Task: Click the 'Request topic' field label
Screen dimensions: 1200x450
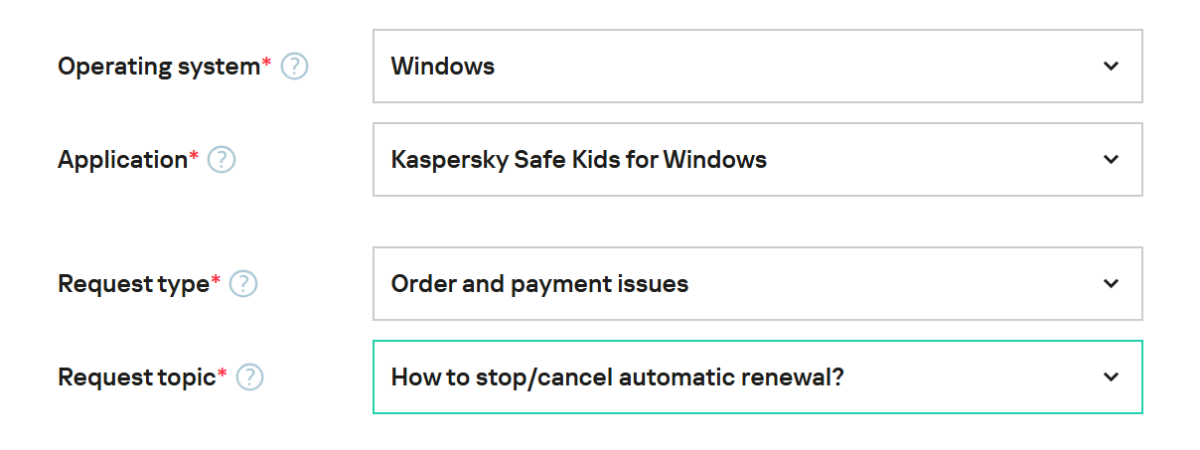Action: (x=137, y=377)
